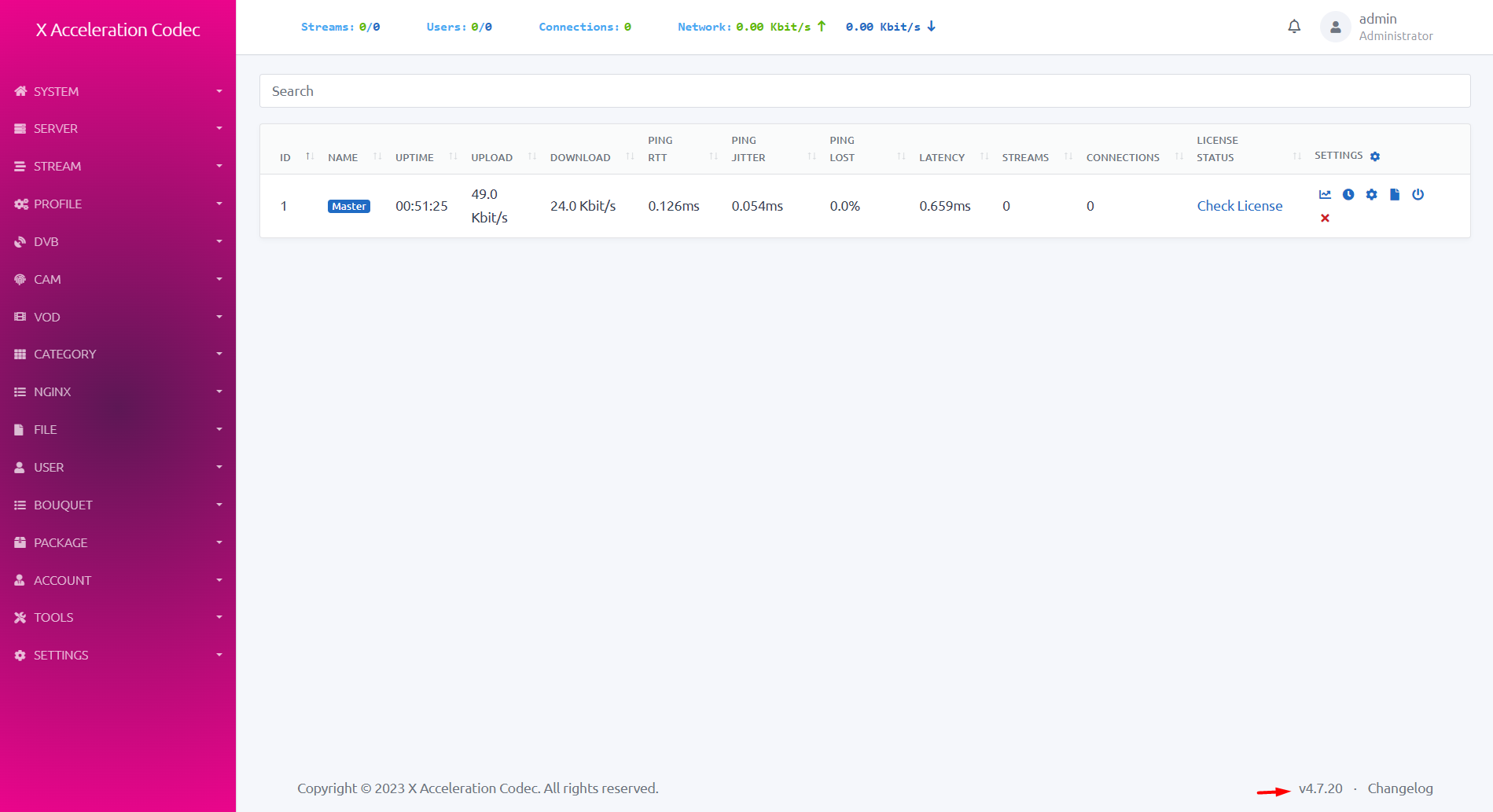1493x812 pixels.
Task: Open the ACCOUNT menu item
Action: point(118,580)
